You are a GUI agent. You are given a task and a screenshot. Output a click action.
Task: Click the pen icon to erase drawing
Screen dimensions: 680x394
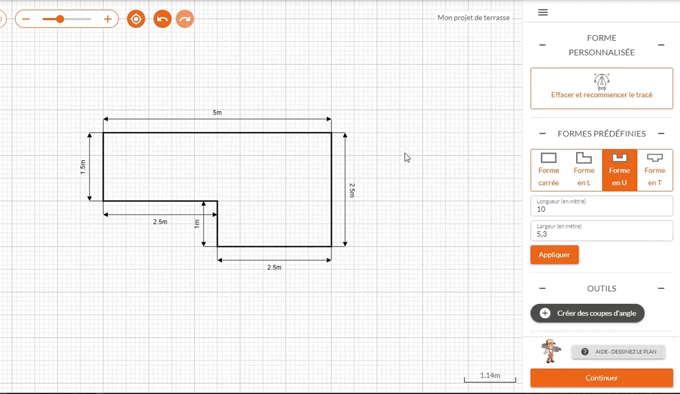602,81
